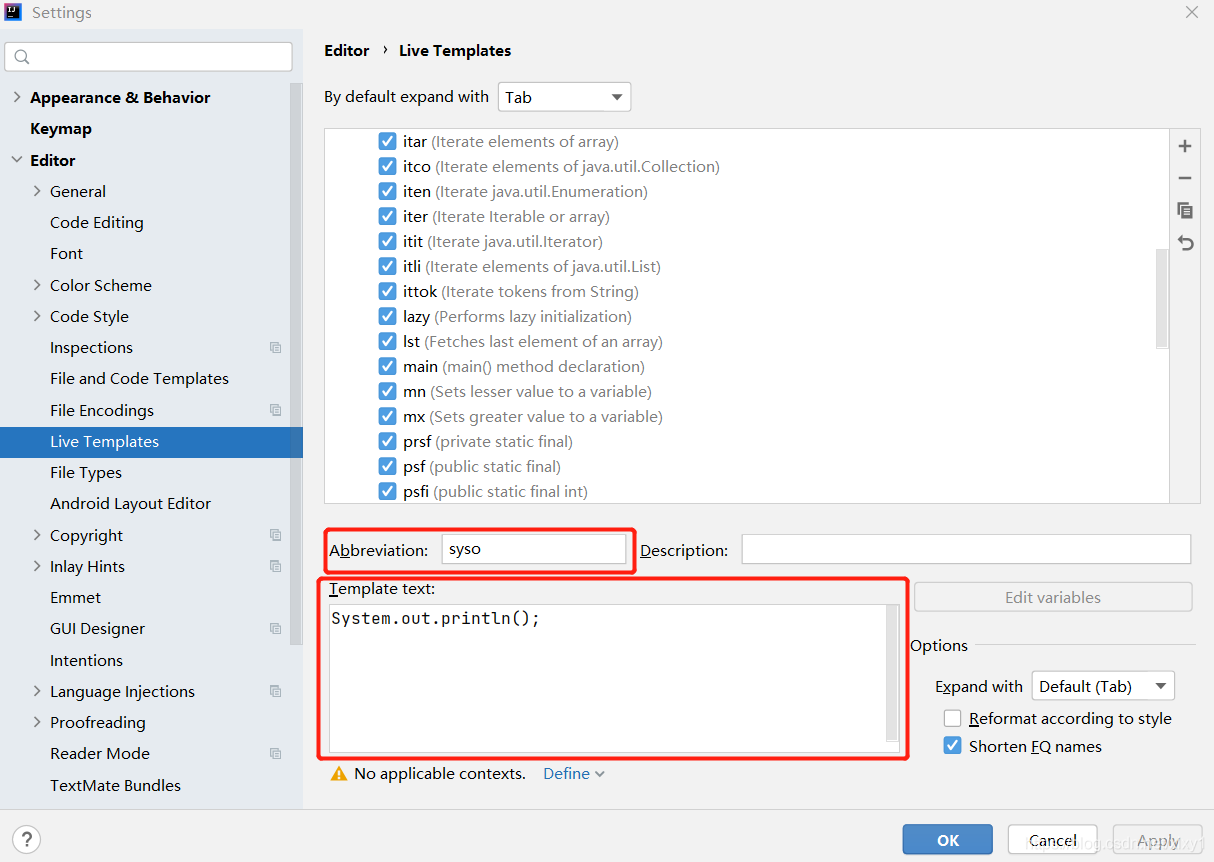Viewport: 1214px width, 862px height.
Task: Open the Expand with Default (Tab) dropdown
Action: coord(1102,686)
